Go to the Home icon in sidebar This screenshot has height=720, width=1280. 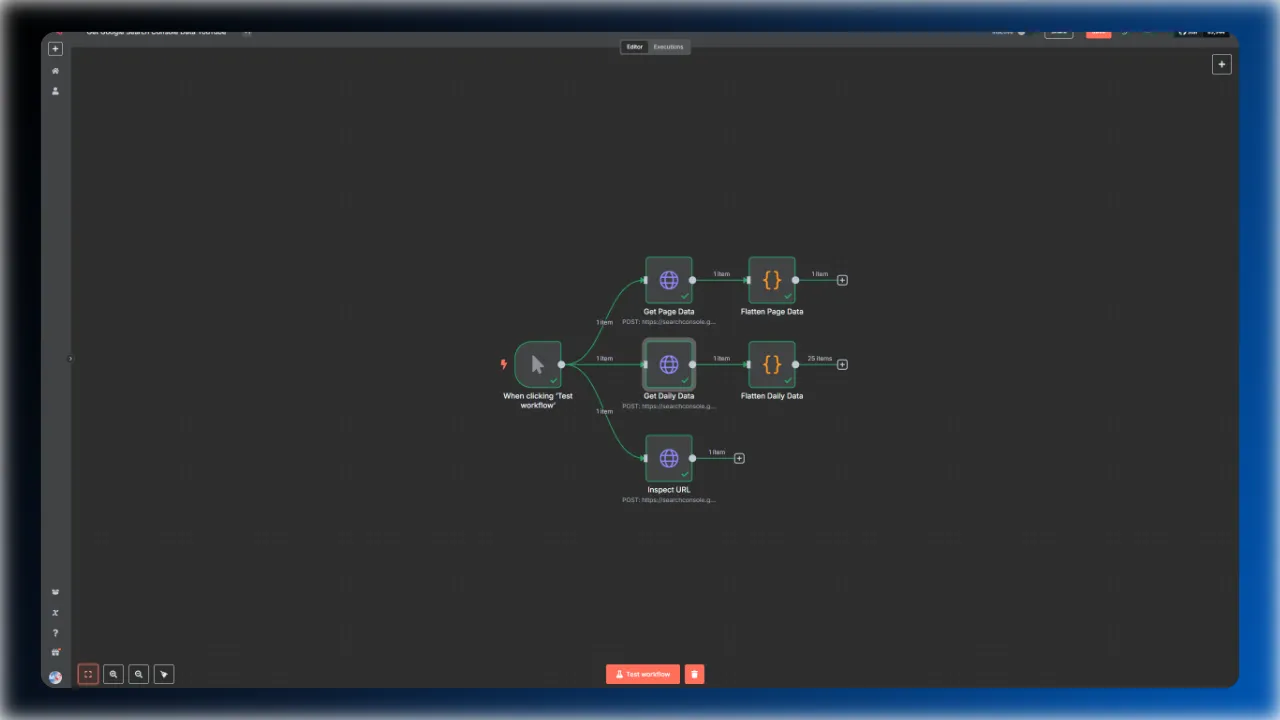55,71
